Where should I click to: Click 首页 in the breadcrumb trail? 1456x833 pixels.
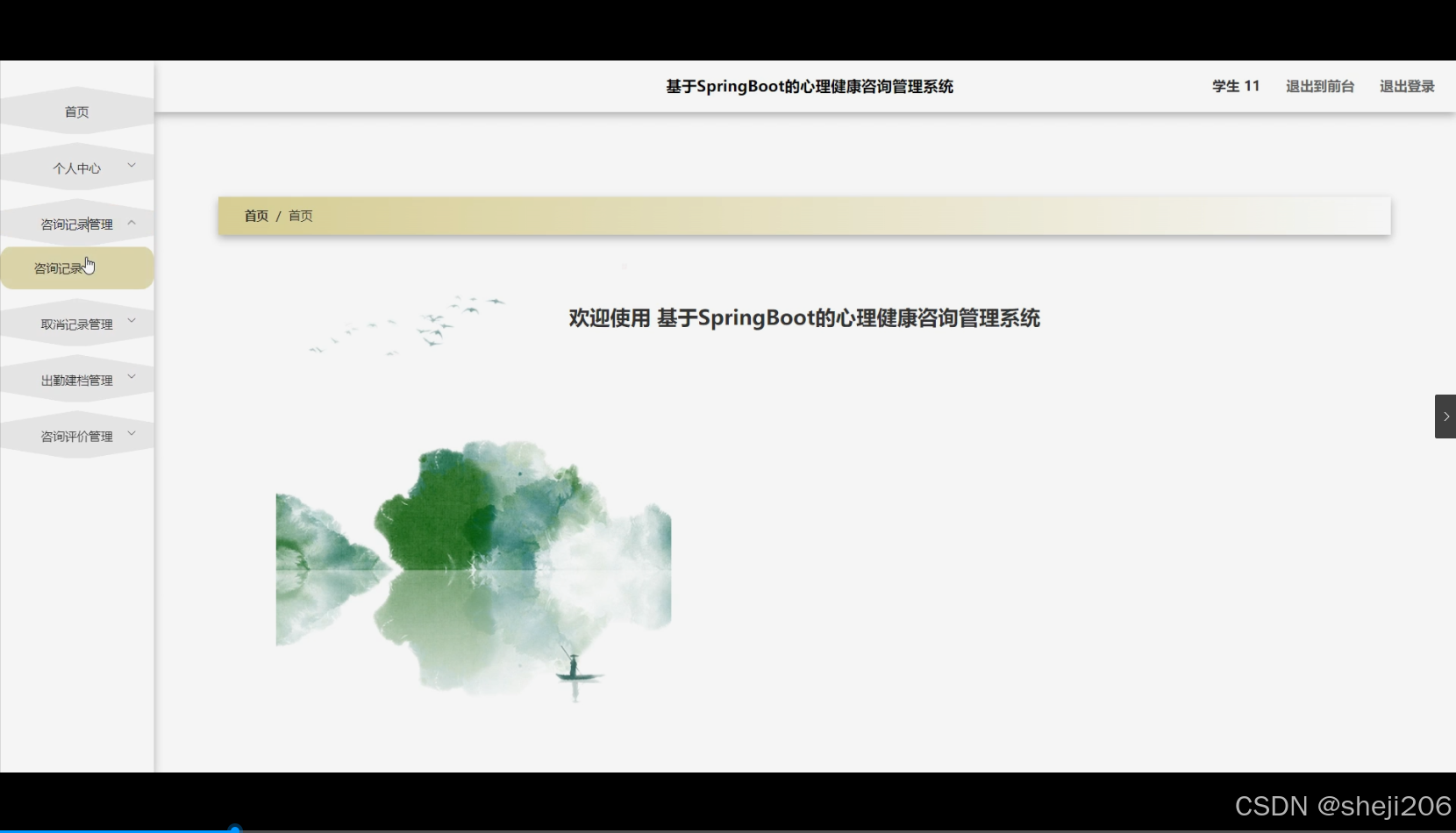pyautogui.click(x=255, y=216)
